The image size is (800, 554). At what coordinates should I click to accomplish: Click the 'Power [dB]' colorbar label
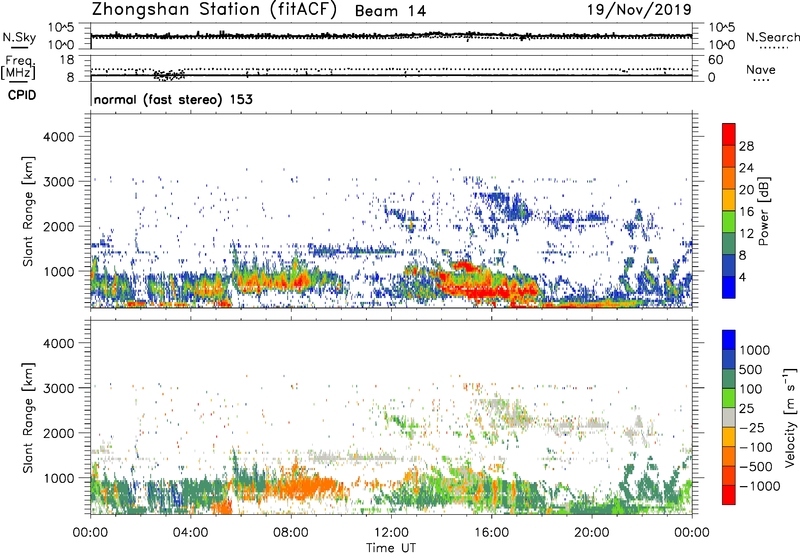pyautogui.click(x=763, y=211)
